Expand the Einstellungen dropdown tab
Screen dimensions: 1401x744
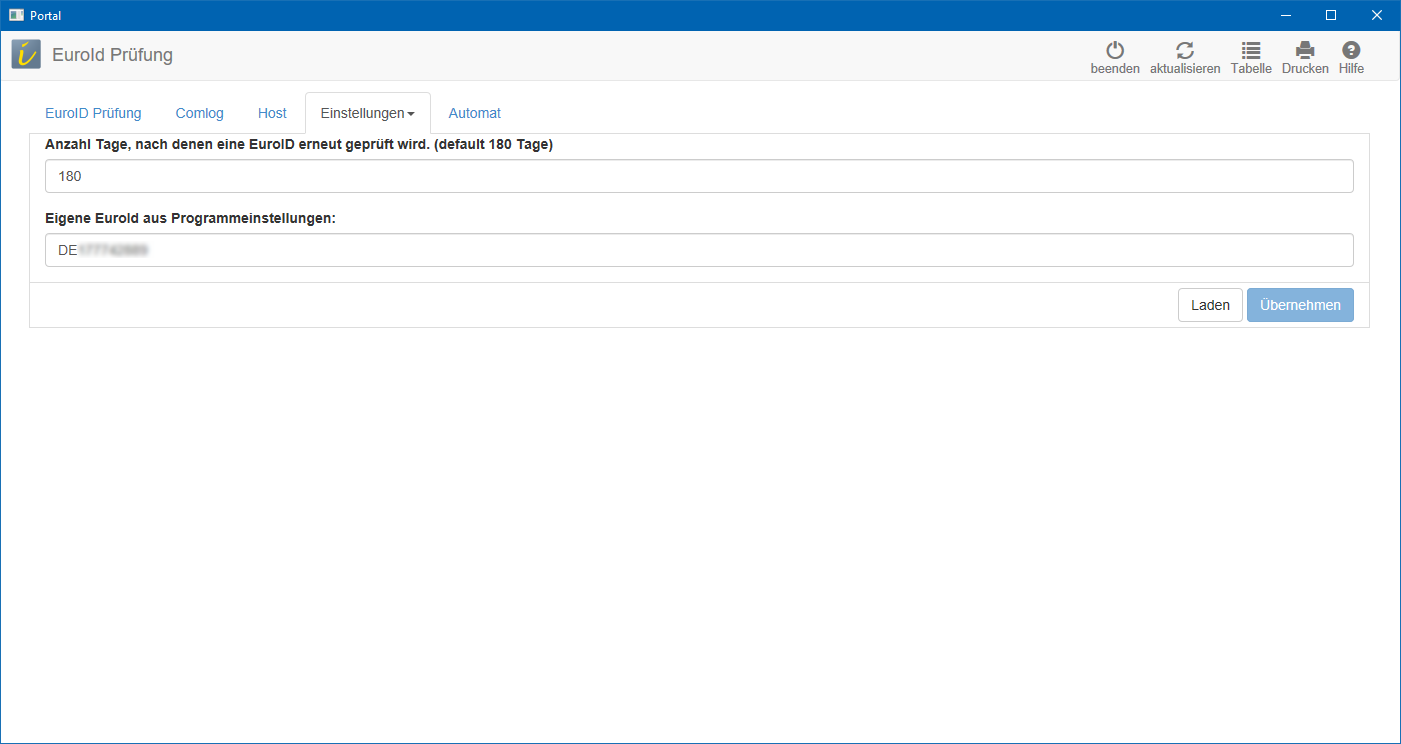[367, 113]
